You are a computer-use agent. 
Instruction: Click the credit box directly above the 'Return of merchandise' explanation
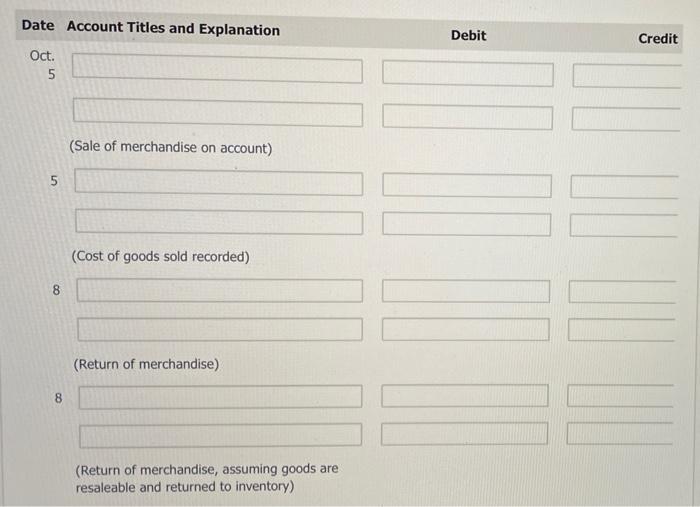[621, 330]
